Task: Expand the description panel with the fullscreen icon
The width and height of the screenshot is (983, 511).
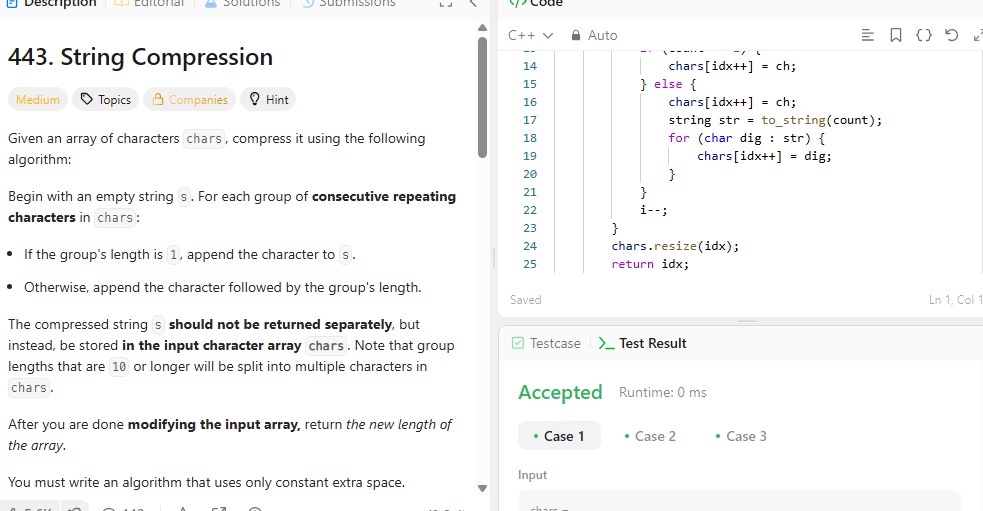Action: [x=446, y=3]
